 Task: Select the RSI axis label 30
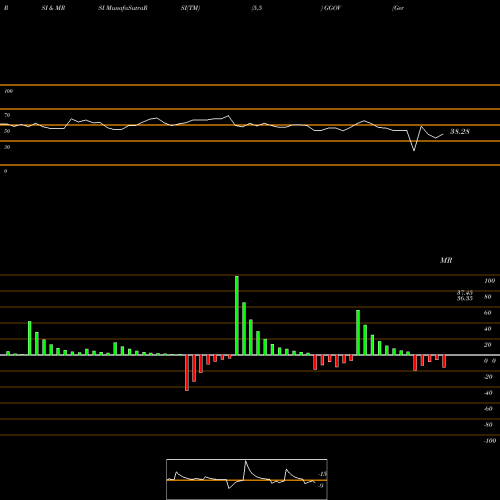tap(7, 147)
